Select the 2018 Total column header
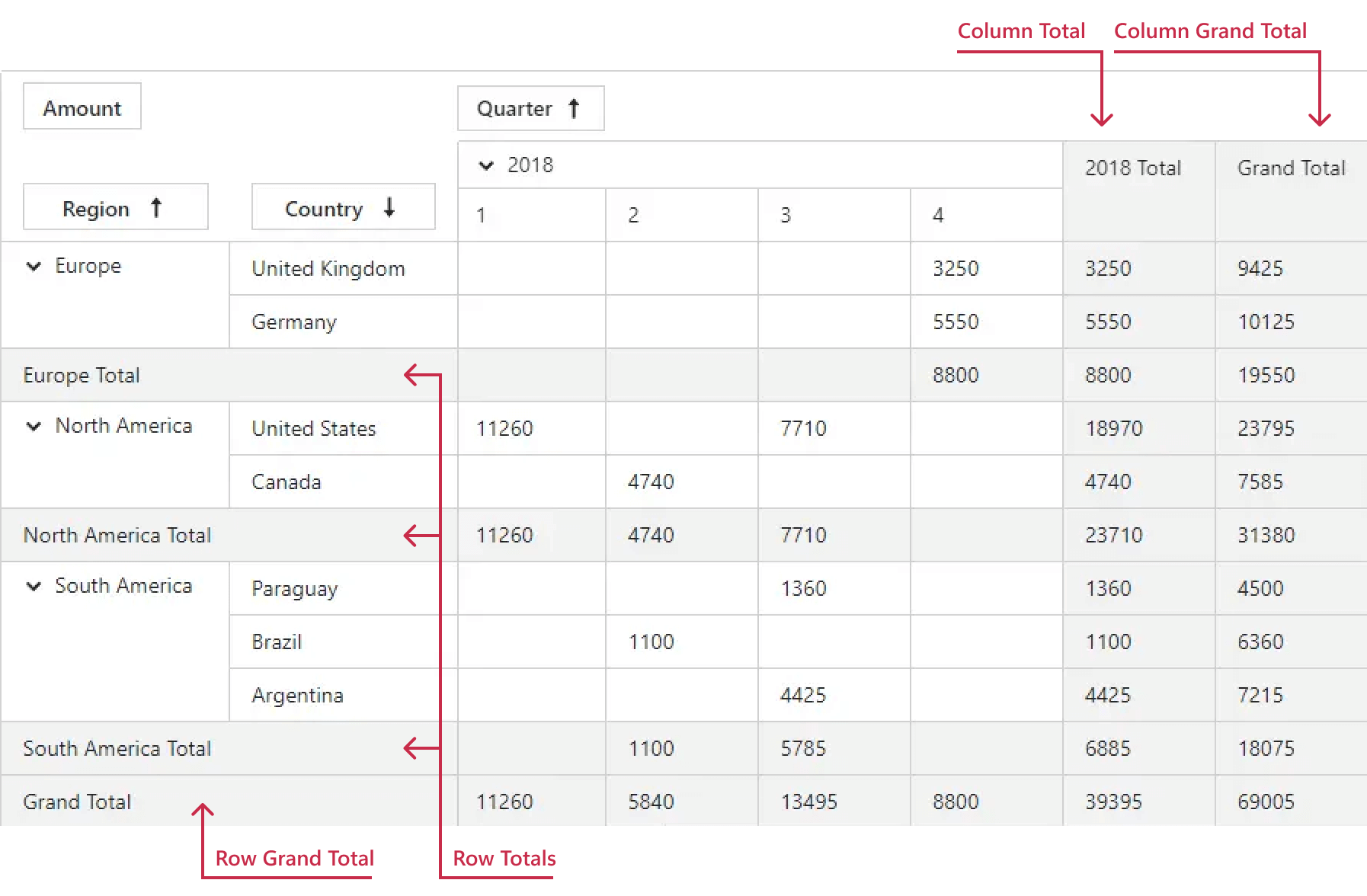The height and width of the screenshot is (896, 1367). point(1133,168)
